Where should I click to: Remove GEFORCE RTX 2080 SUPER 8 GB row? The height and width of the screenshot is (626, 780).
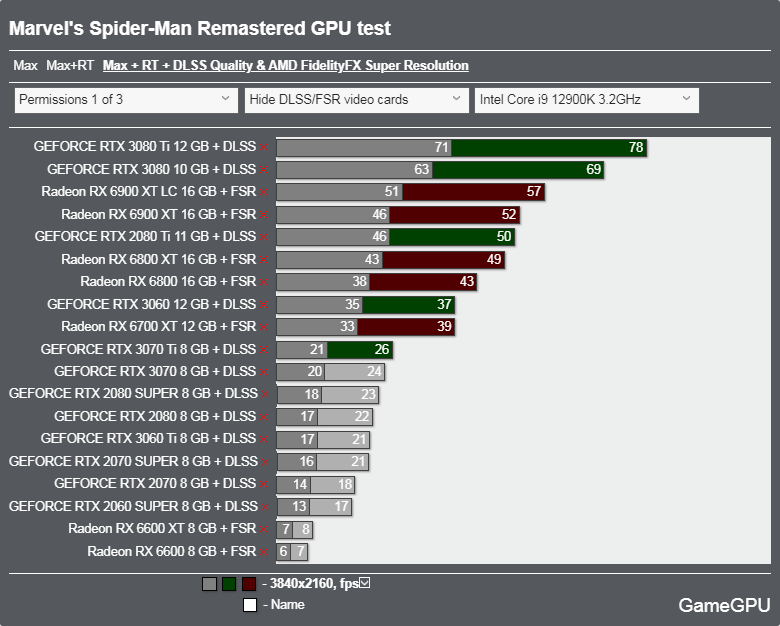point(265,394)
